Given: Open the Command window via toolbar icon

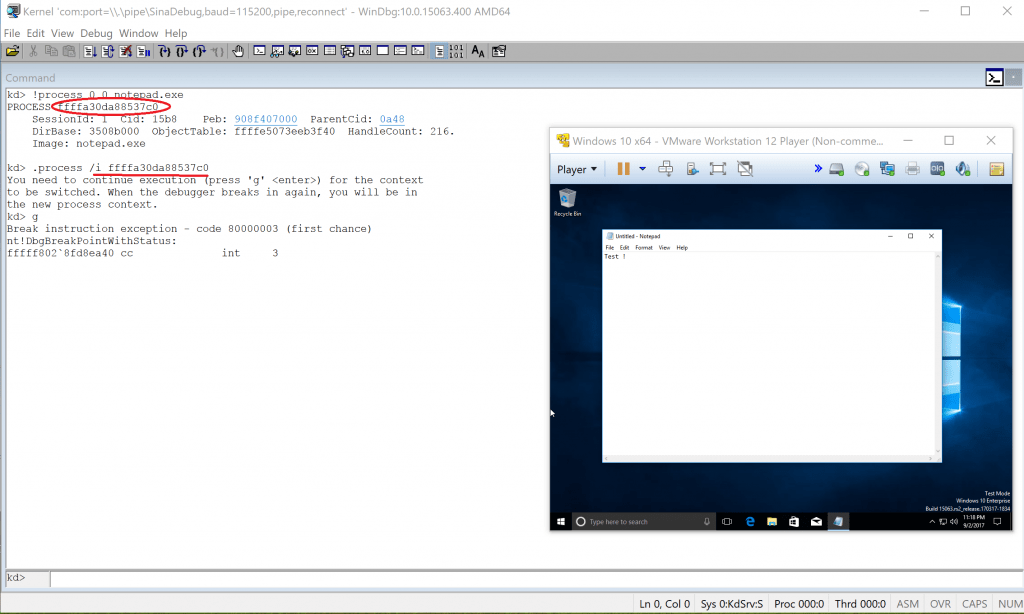Looking at the screenshot, I should (259, 51).
